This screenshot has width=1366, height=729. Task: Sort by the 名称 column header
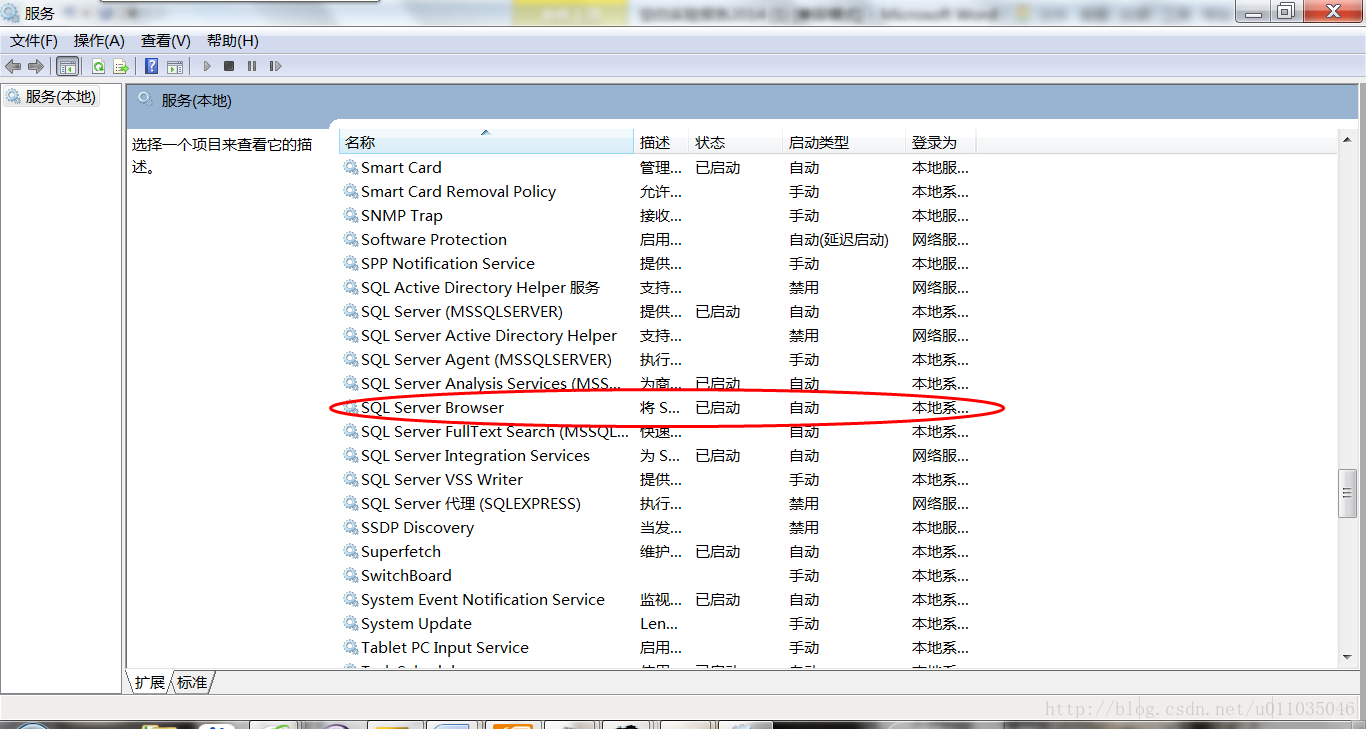click(x=486, y=142)
